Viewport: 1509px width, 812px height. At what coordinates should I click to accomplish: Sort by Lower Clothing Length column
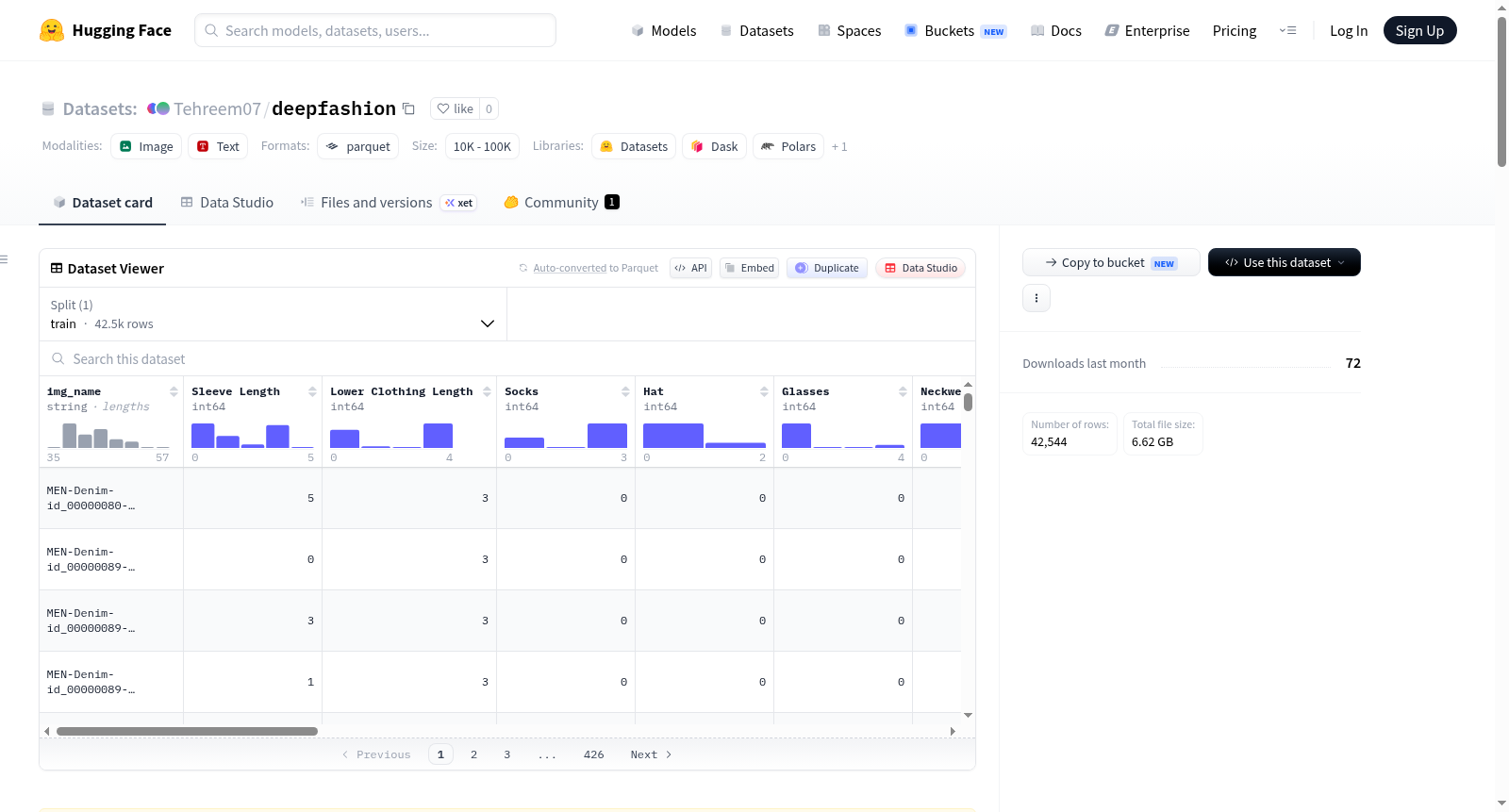point(487,391)
